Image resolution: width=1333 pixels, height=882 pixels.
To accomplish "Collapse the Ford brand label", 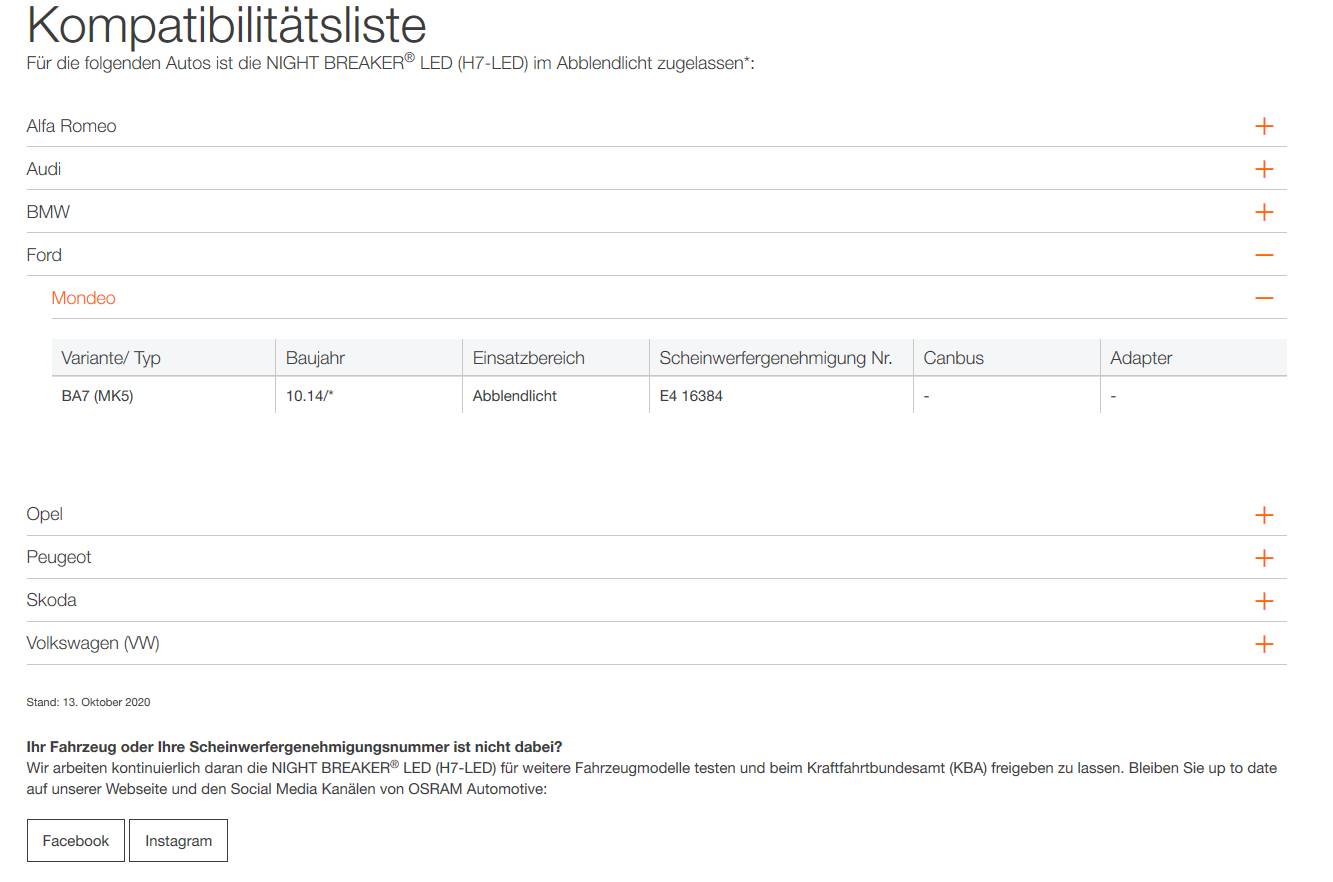I will click(44, 255).
